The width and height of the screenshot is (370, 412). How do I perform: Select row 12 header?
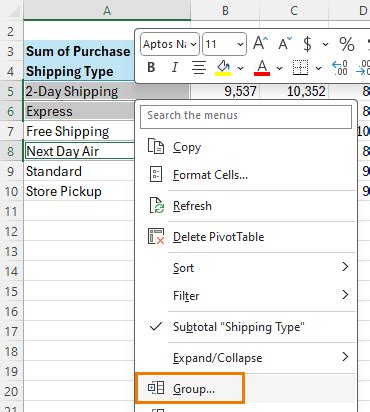tap(11, 231)
